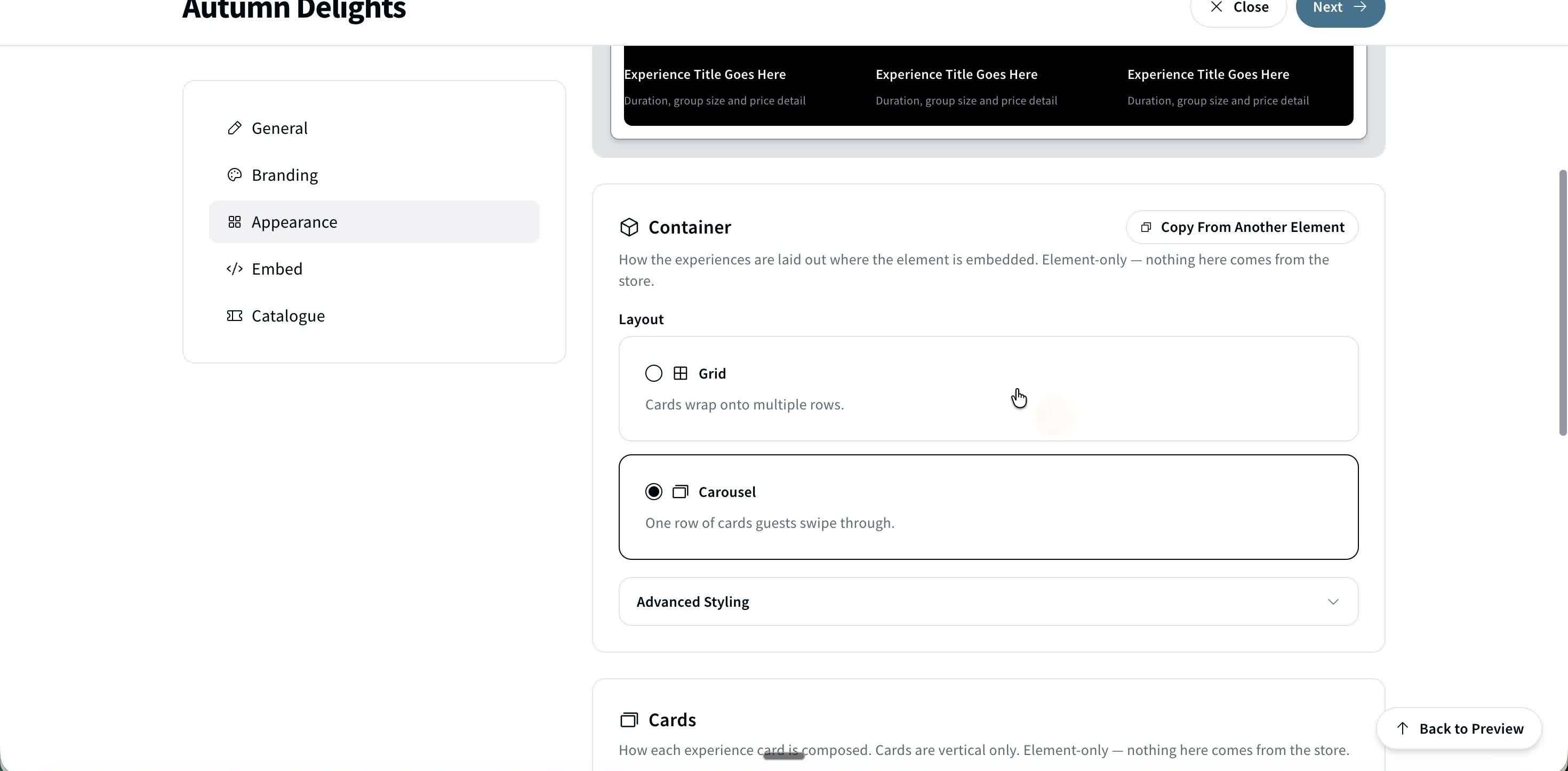Click the Layout label
Screen dimensions: 1568x771
tap(641, 319)
